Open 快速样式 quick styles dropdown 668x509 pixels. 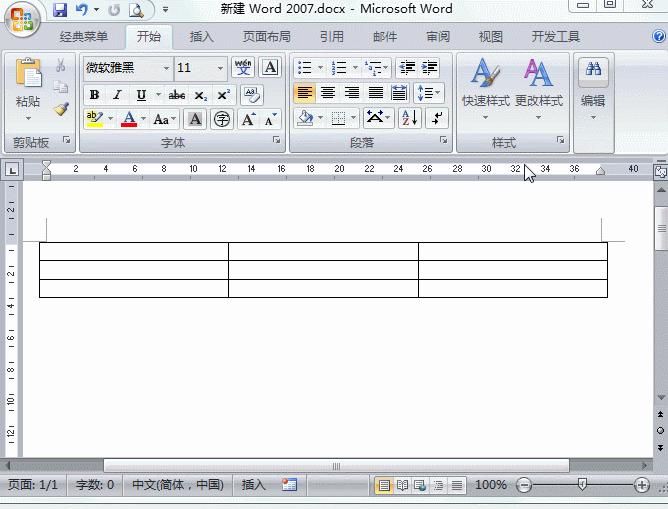pyautogui.click(x=486, y=89)
